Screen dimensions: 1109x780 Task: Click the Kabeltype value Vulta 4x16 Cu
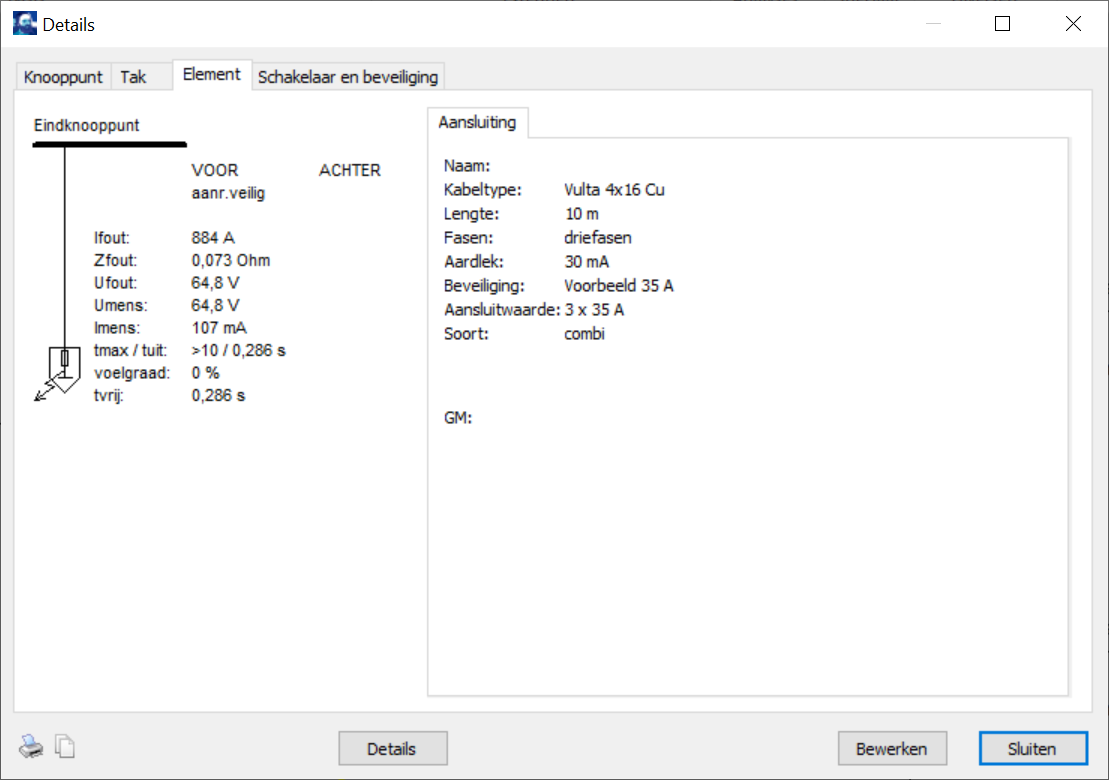pyautogui.click(x=614, y=190)
